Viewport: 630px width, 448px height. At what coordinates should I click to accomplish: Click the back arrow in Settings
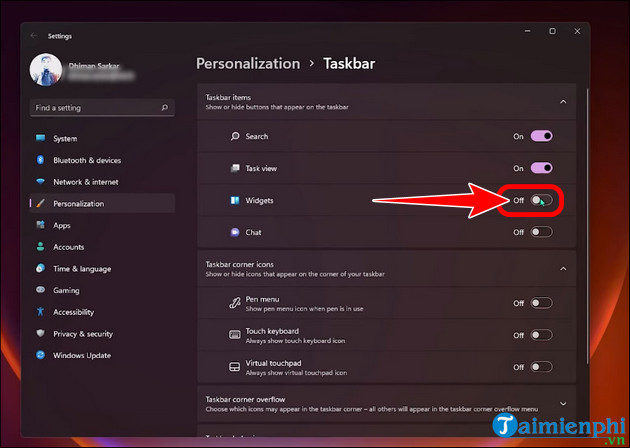[34, 36]
